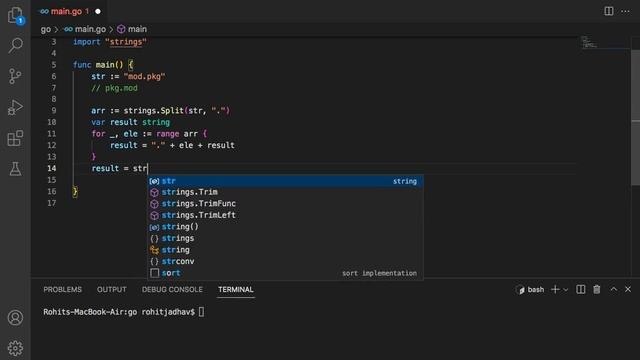The width and height of the screenshot is (640, 360).
Task: Click func main() on line 5
Action: 98,65
